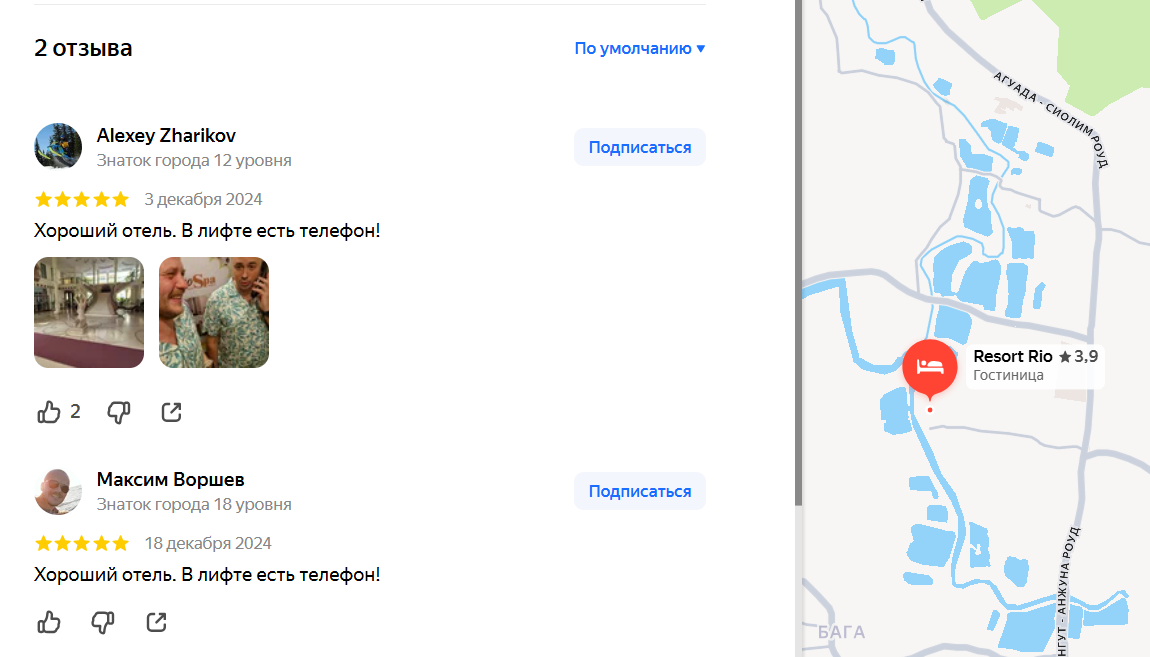Click the reviews panel vertical scrollbar
The image size is (1150, 657).
coord(798,253)
